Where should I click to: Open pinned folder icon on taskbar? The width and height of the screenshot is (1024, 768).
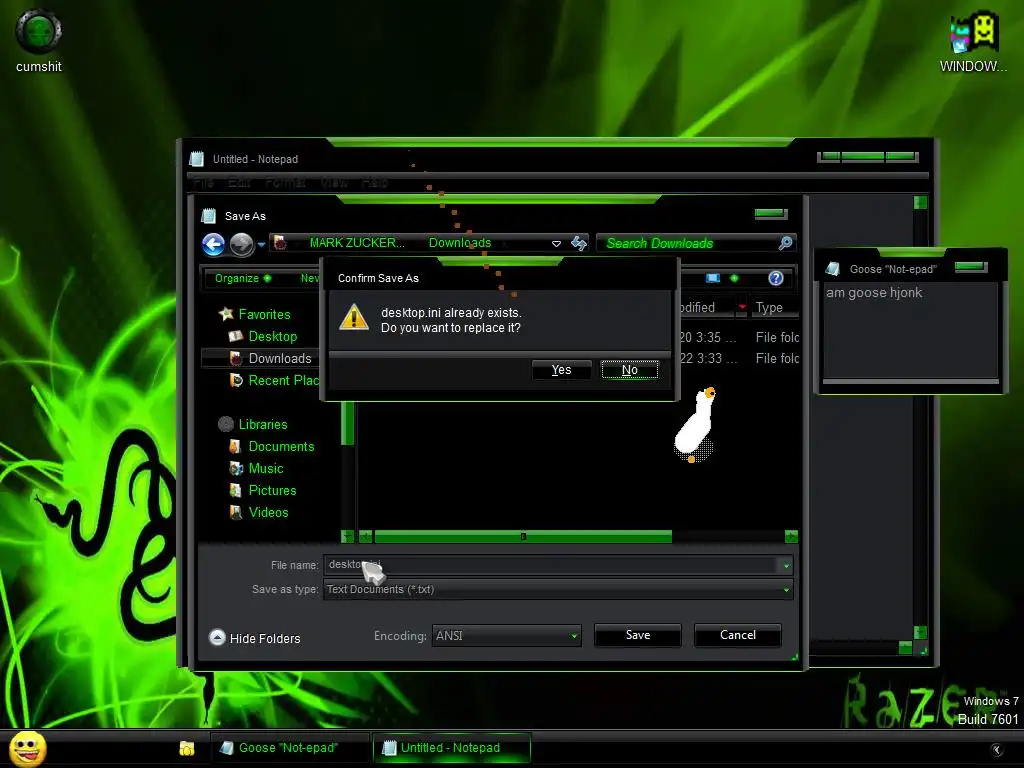coord(187,748)
